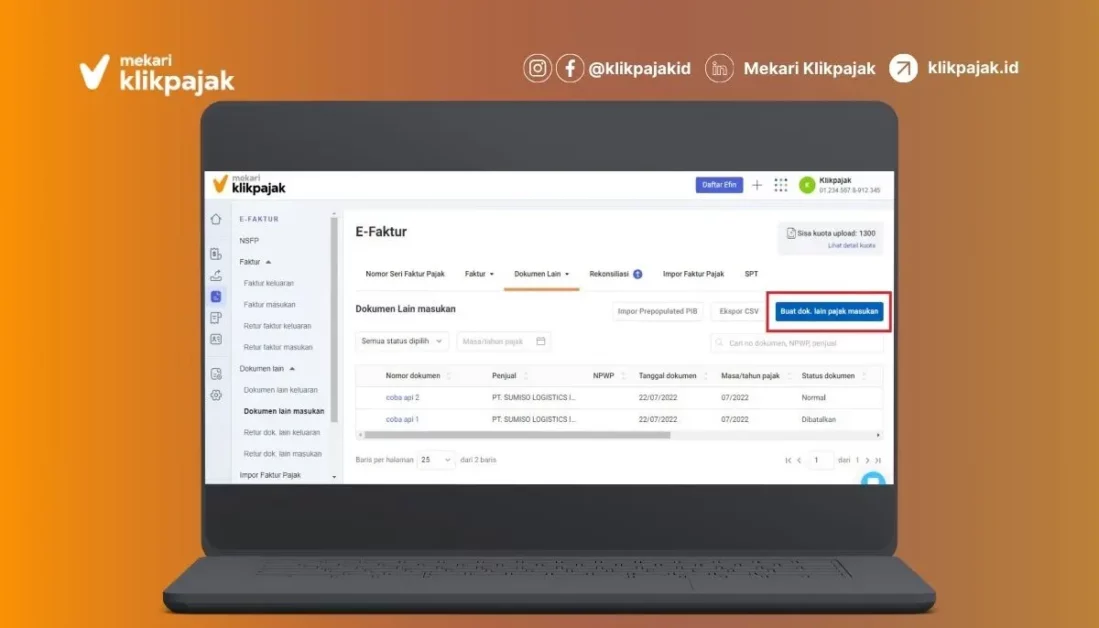The width and height of the screenshot is (1099, 628).
Task: Click the Facebook icon in banner
Action: pyautogui.click(x=570, y=69)
